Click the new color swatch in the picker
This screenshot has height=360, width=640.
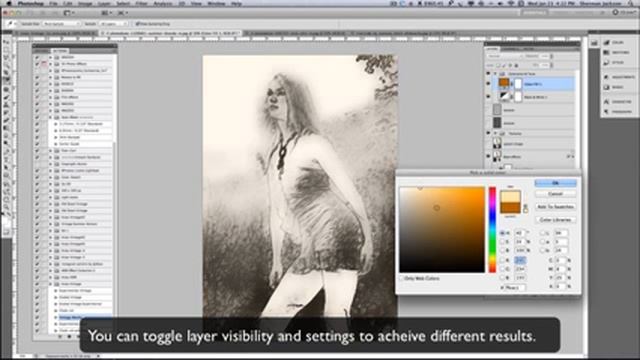click(x=510, y=196)
